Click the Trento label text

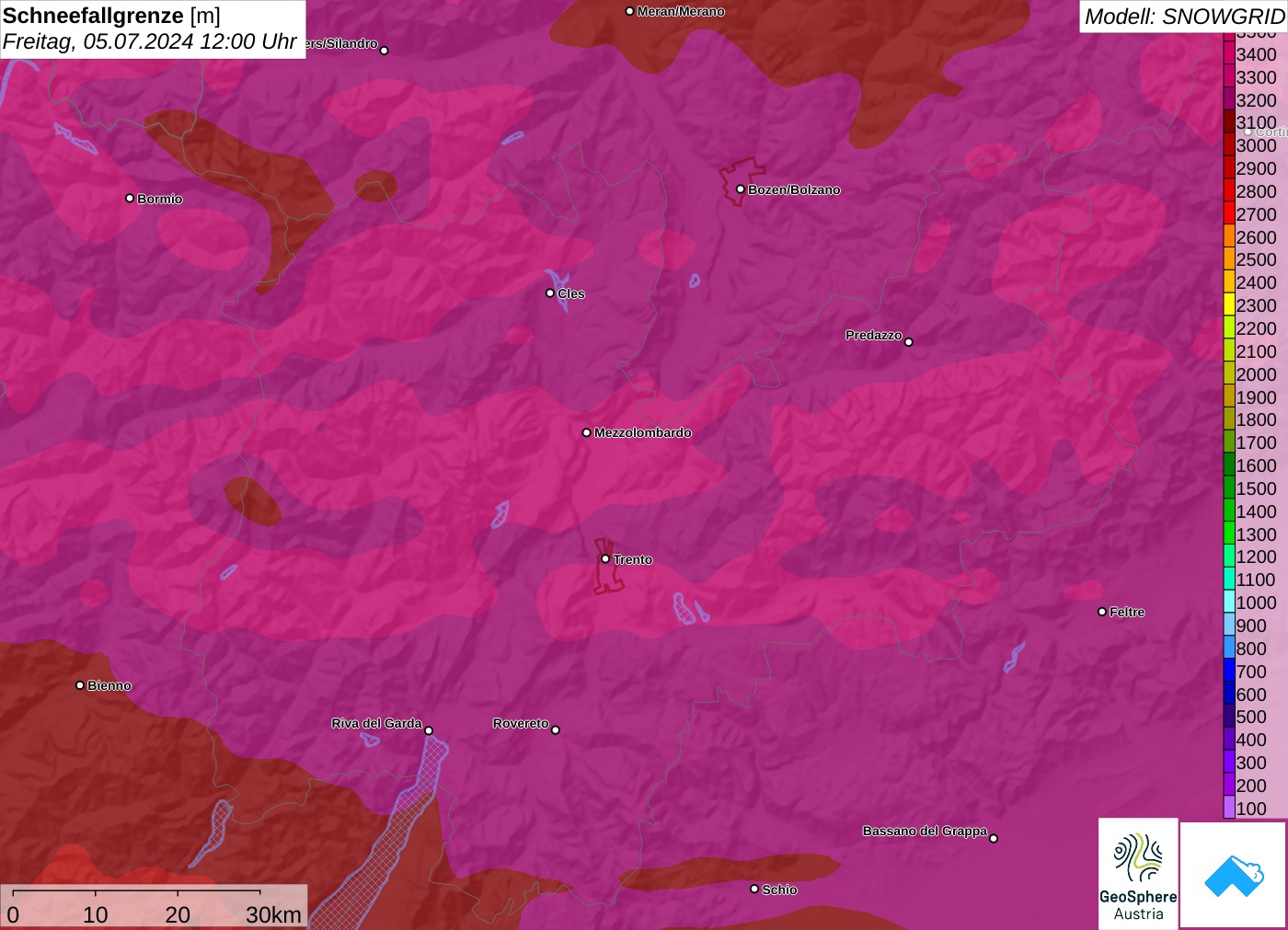[633, 559]
